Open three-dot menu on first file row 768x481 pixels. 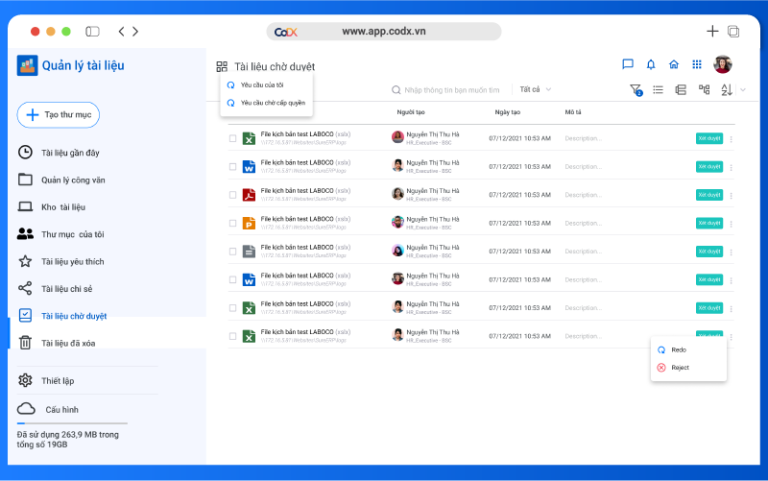(731, 139)
